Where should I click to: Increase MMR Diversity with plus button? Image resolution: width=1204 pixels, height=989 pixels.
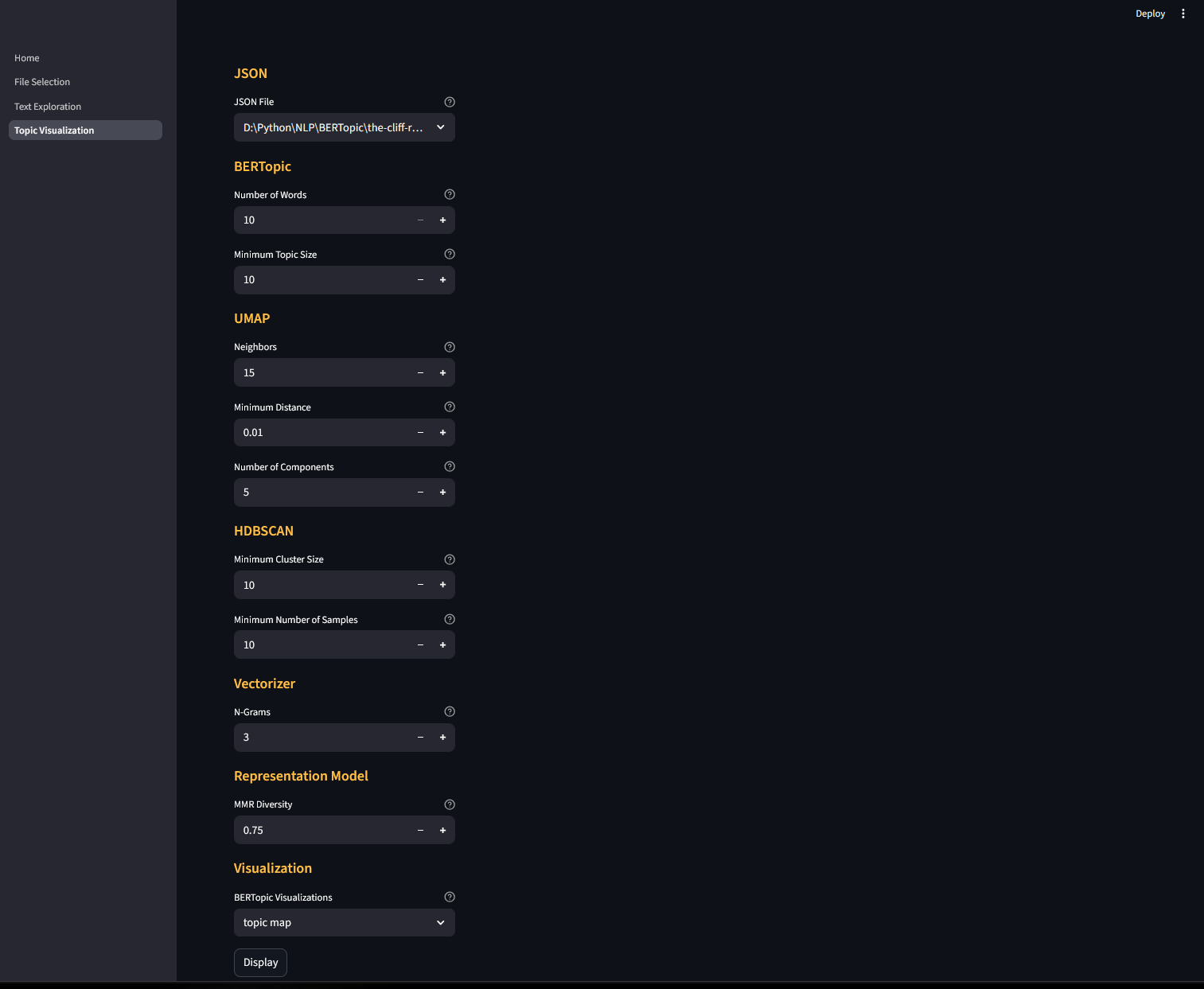point(443,830)
